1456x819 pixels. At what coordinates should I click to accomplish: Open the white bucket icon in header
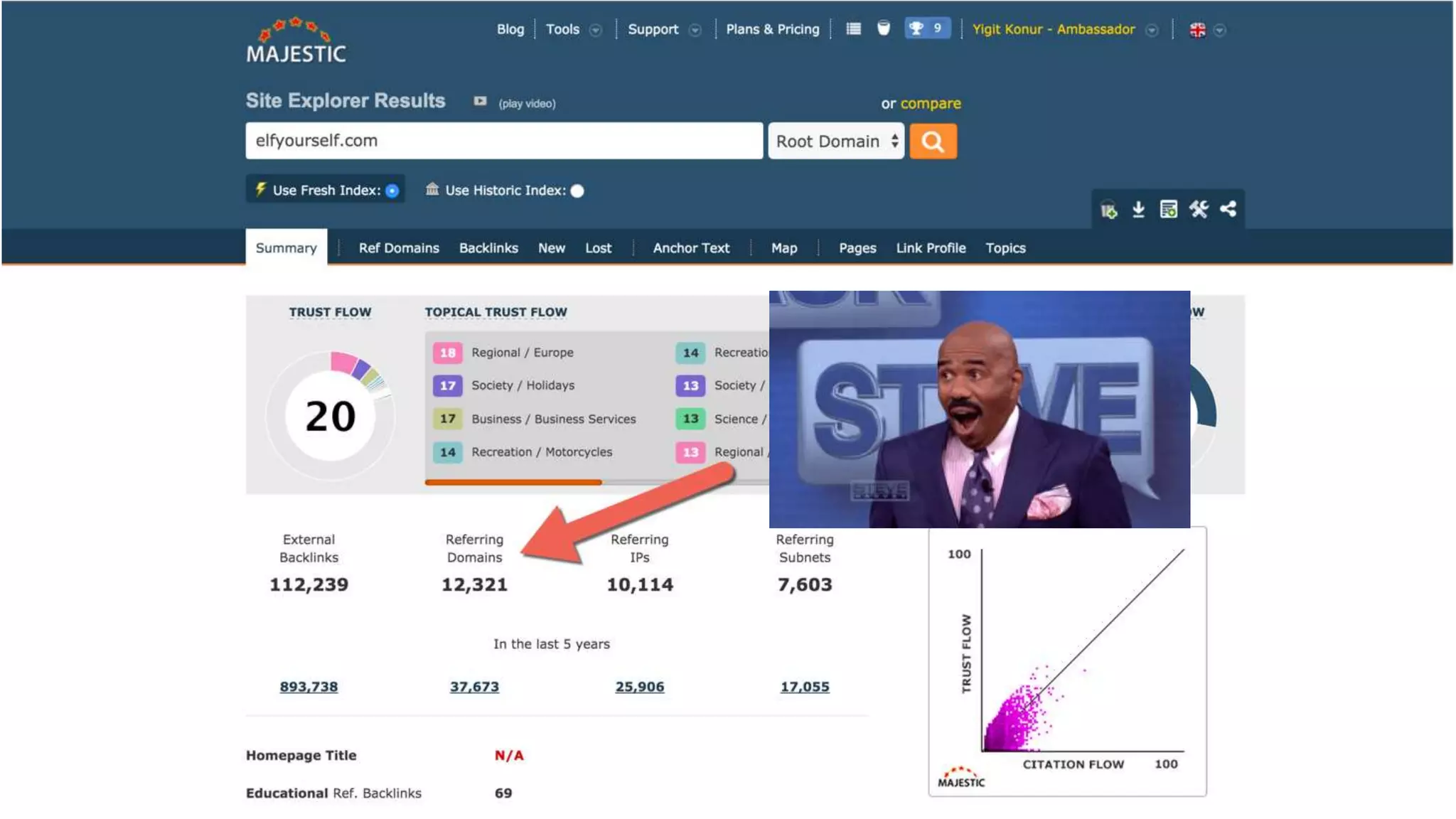883,28
